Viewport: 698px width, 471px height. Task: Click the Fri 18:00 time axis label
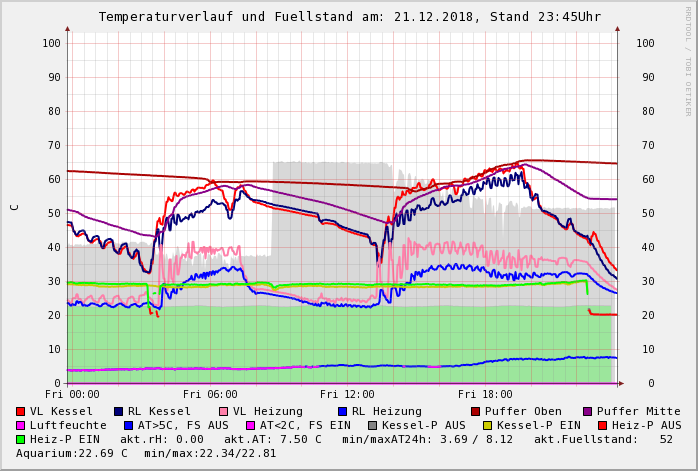coord(484,395)
